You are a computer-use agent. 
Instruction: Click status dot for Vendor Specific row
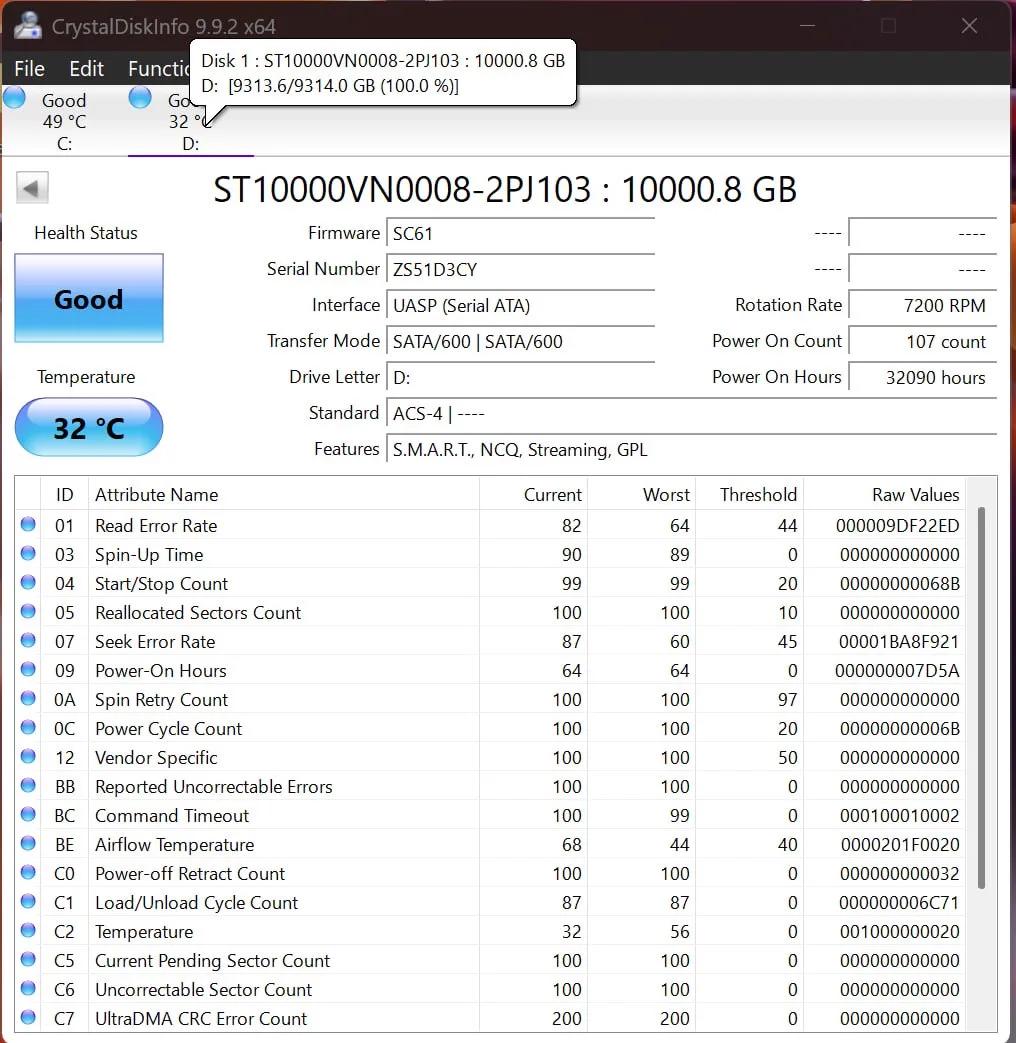pos(28,756)
